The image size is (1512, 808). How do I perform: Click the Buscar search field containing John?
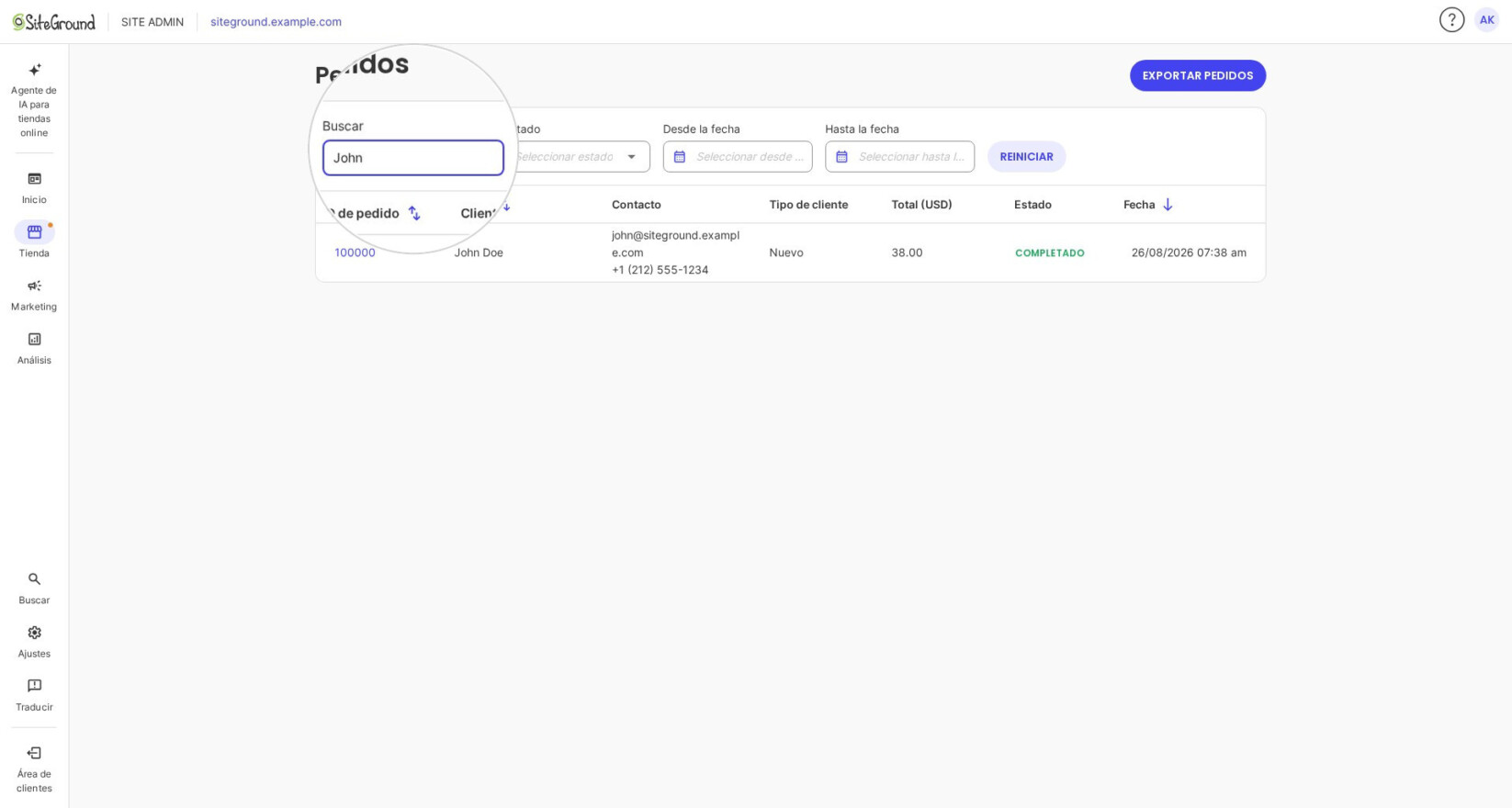click(x=413, y=158)
